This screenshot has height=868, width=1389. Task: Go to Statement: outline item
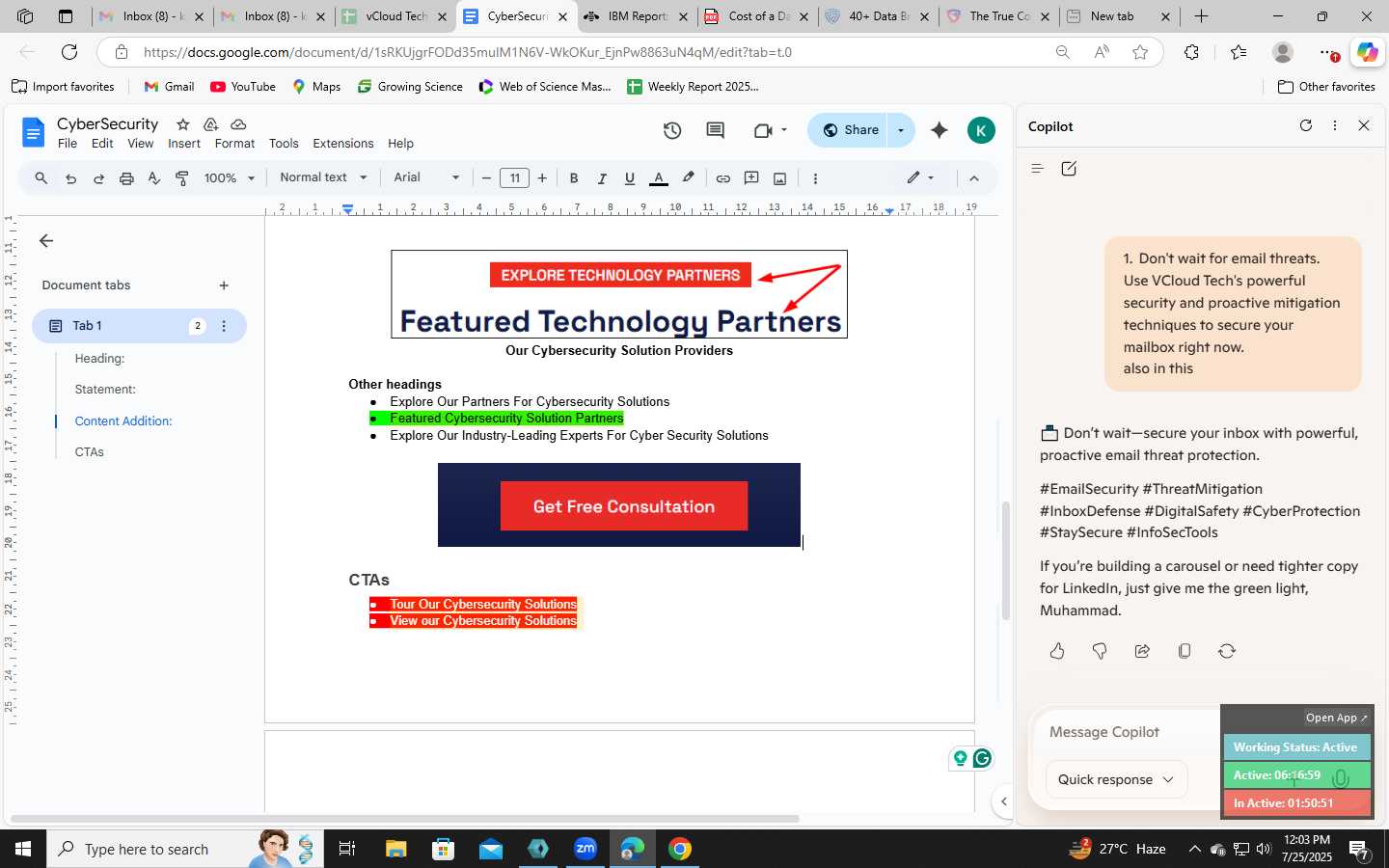click(105, 390)
